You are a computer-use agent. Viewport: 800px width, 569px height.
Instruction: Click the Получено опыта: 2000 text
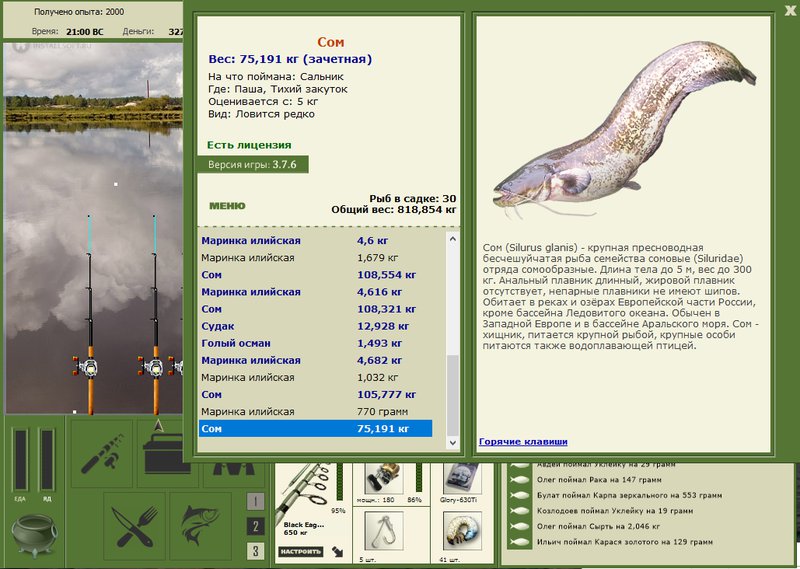click(79, 12)
